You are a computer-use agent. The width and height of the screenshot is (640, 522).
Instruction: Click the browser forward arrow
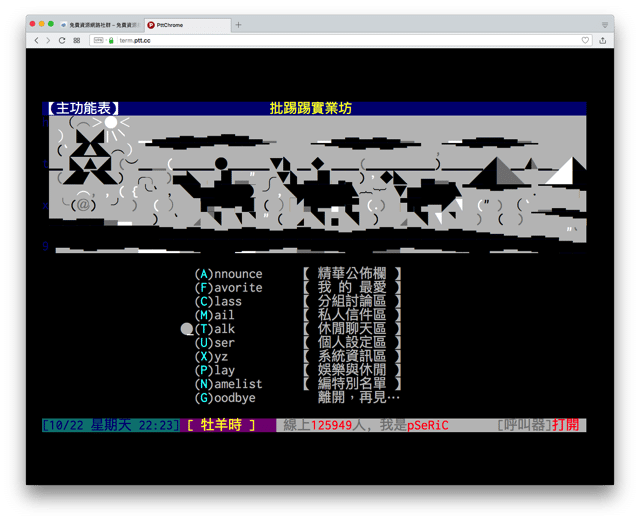pyautogui.click(x=48, y=41)
